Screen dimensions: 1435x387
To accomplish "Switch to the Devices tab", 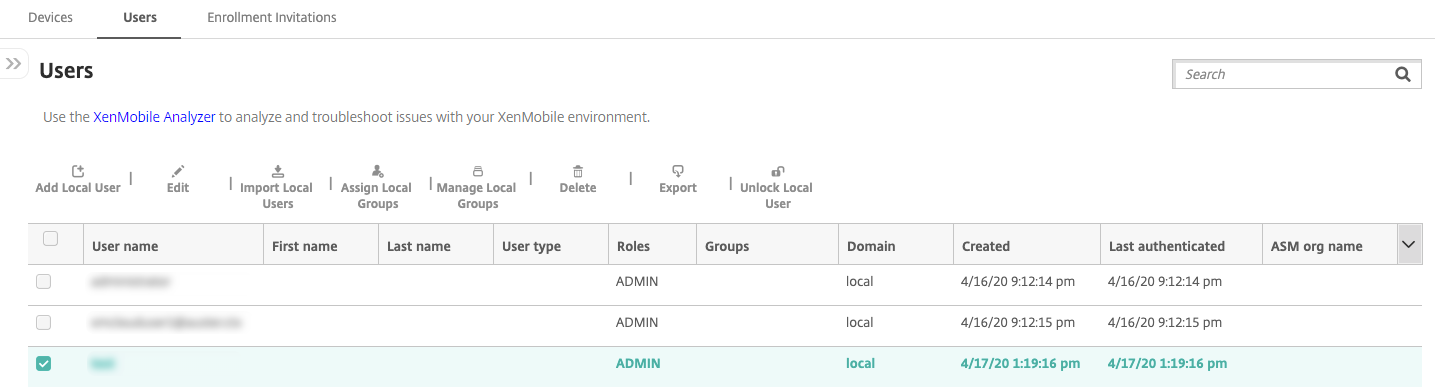I will tap(50, 17).
